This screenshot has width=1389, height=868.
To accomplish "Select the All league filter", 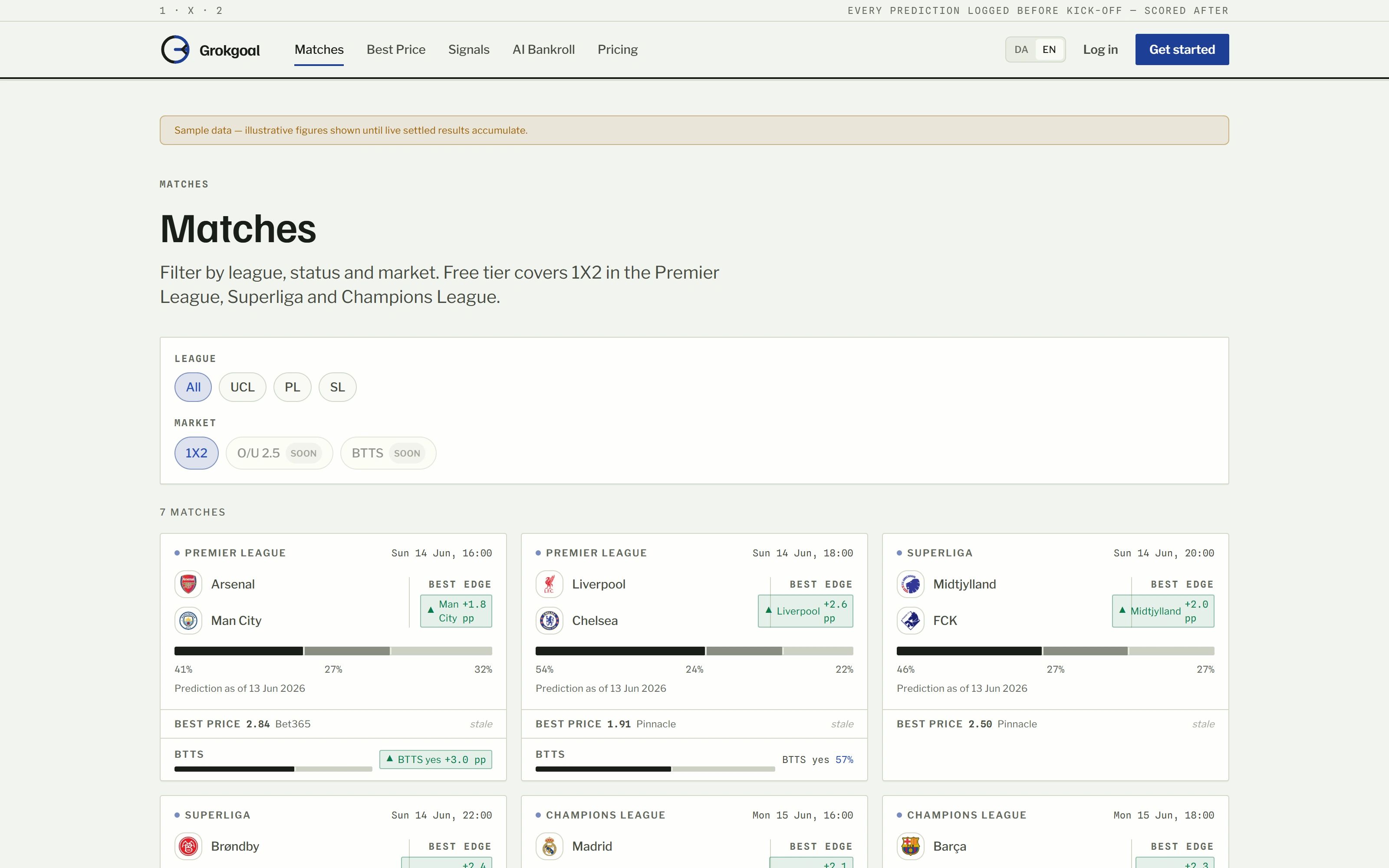I will [193, 387].
